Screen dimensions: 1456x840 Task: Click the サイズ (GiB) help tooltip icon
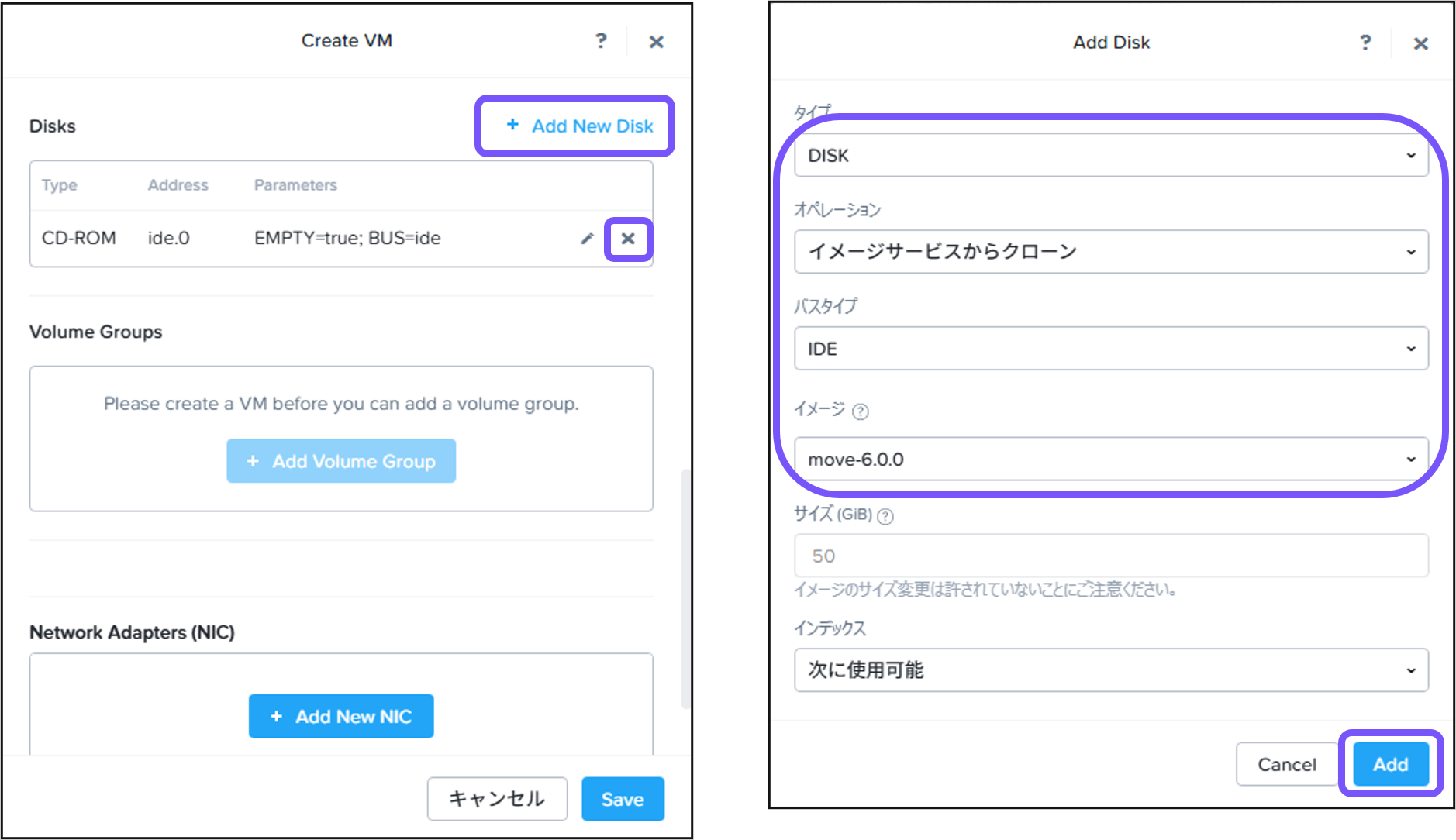tap(885, 516)
